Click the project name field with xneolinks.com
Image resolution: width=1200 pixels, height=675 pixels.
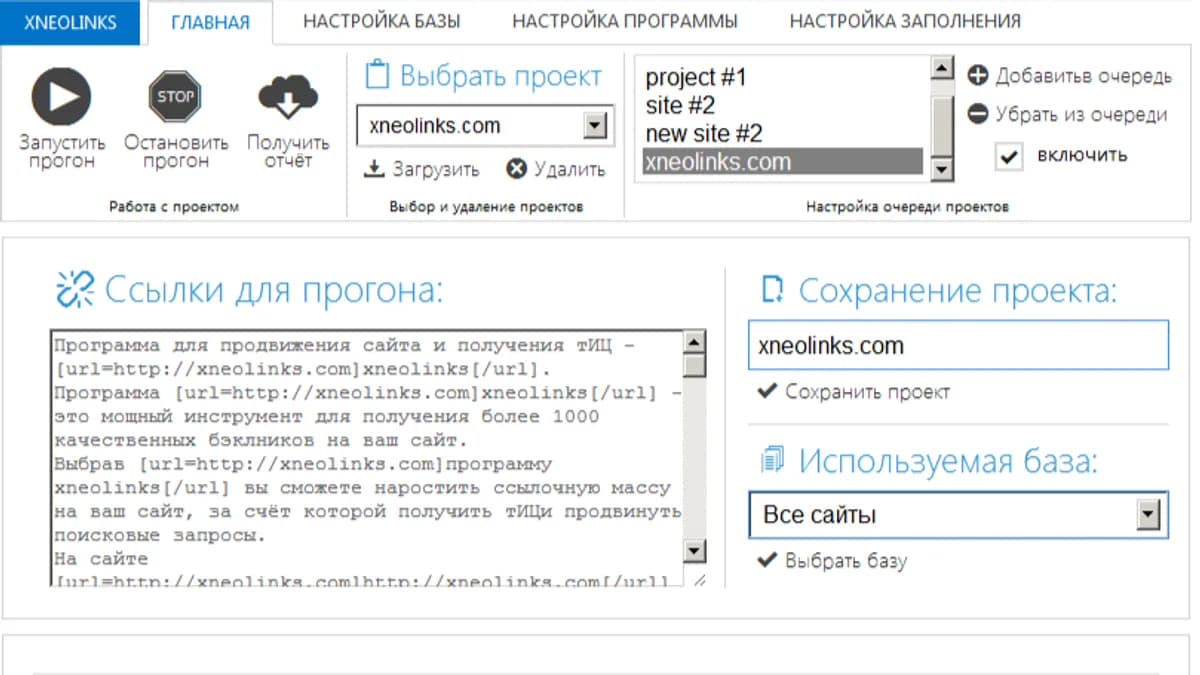[958, 346]
